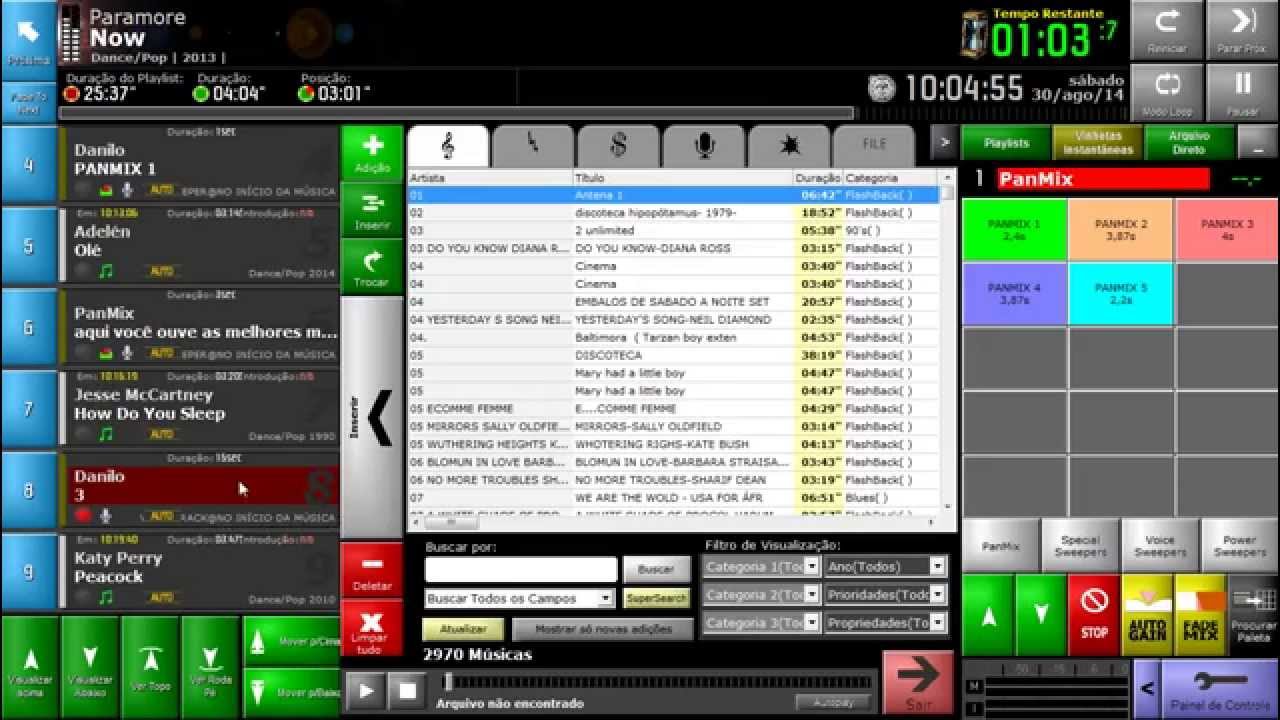Screen dimensions: 1280x720
Task: Click the Pausar pause button
Action: click(x=1242, y=92)
